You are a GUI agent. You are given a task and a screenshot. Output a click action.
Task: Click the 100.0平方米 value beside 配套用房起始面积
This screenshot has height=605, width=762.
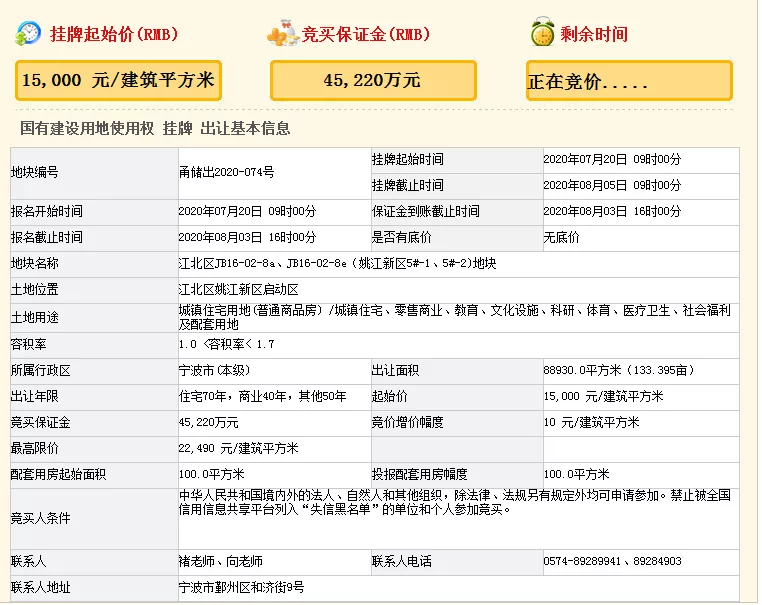click(x=212, y=475)
